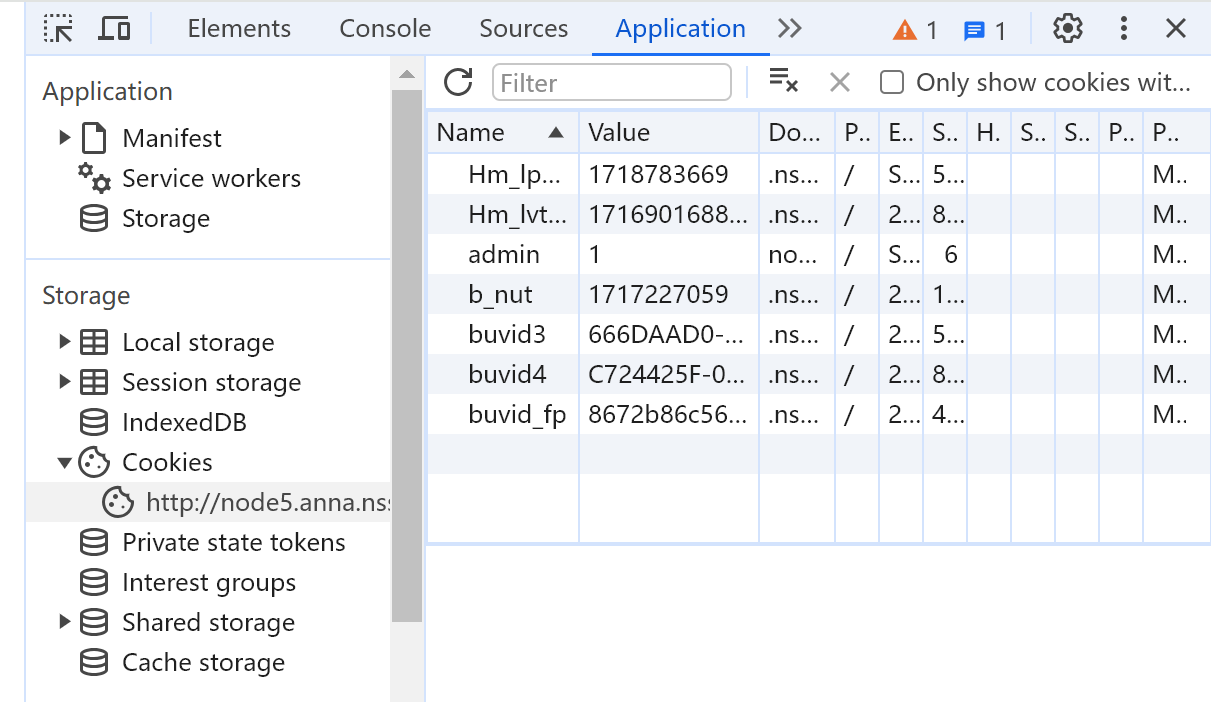Screen dimensions: 1211x702
Task: Click value 666DAAD0-...
Action: [667, 334]
